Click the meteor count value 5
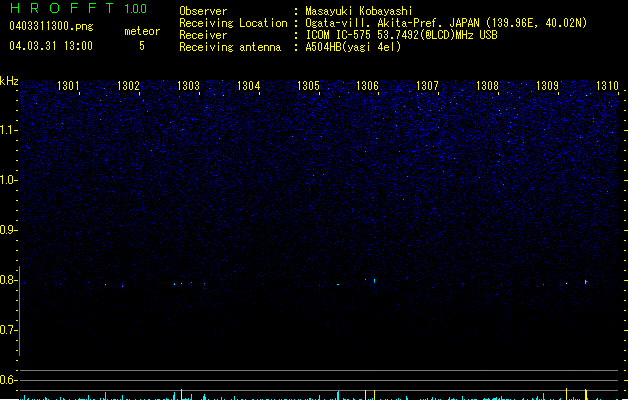This screenshot has height=400, width=629. pos(142,46)
